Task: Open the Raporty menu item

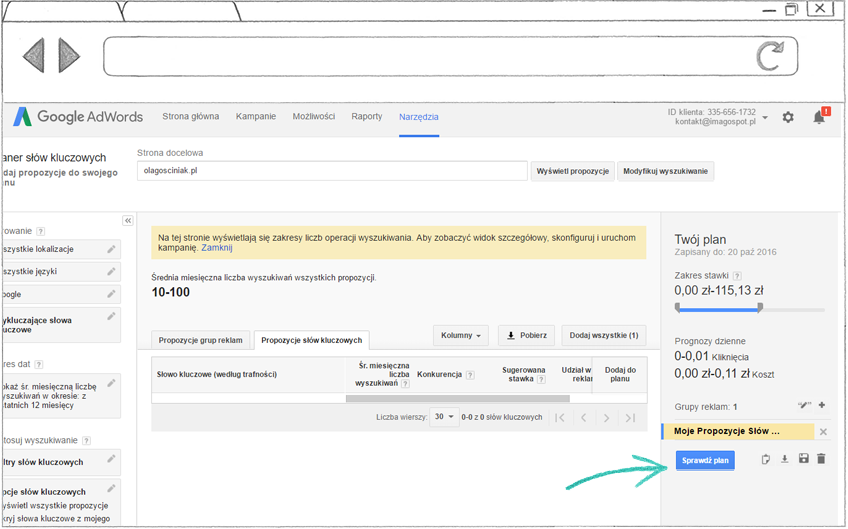Action: coord(367,116)
